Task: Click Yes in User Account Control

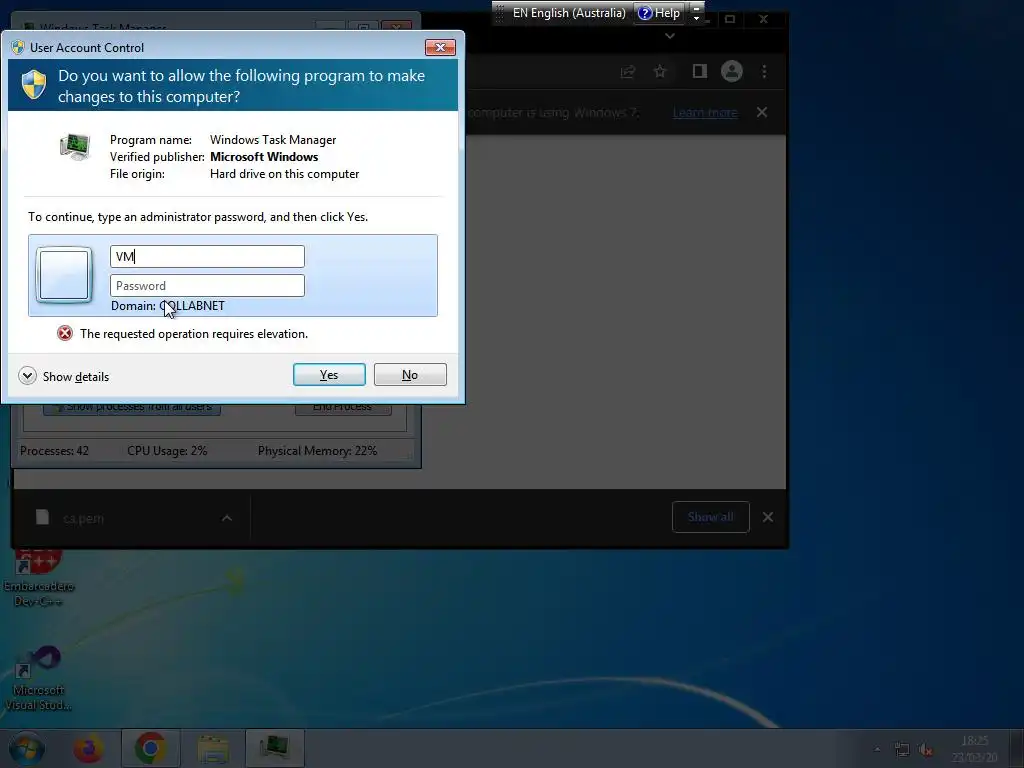Action: tap(329, 375)
